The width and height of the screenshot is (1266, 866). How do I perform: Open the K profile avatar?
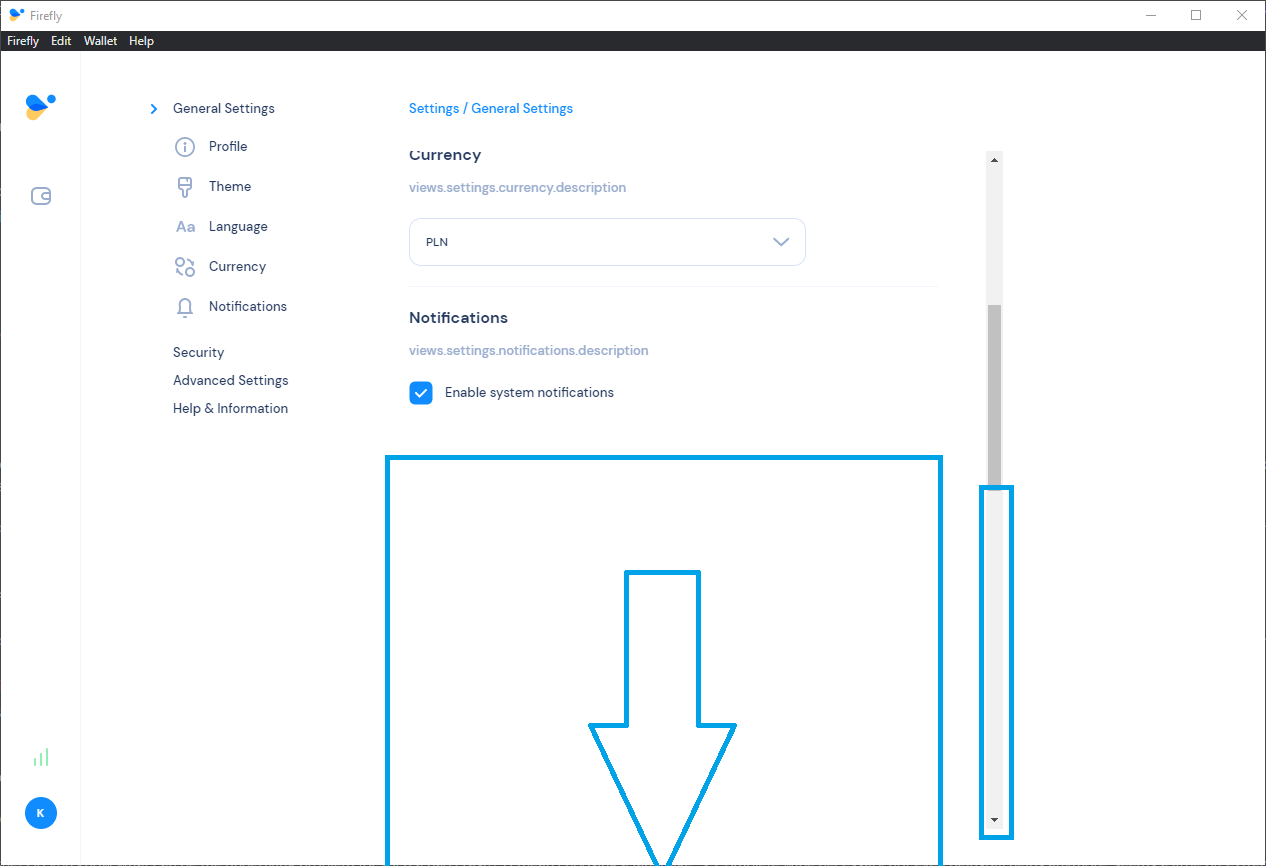coord(40,813)
